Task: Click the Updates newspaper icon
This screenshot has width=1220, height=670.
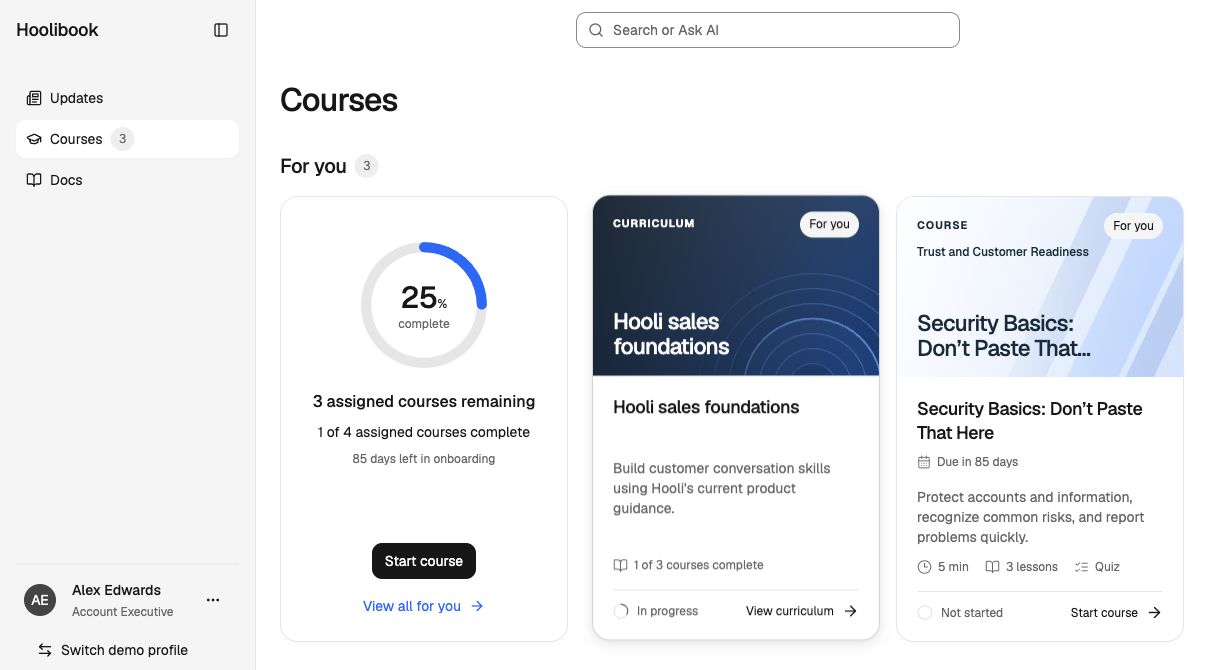Action: point(34,98)
